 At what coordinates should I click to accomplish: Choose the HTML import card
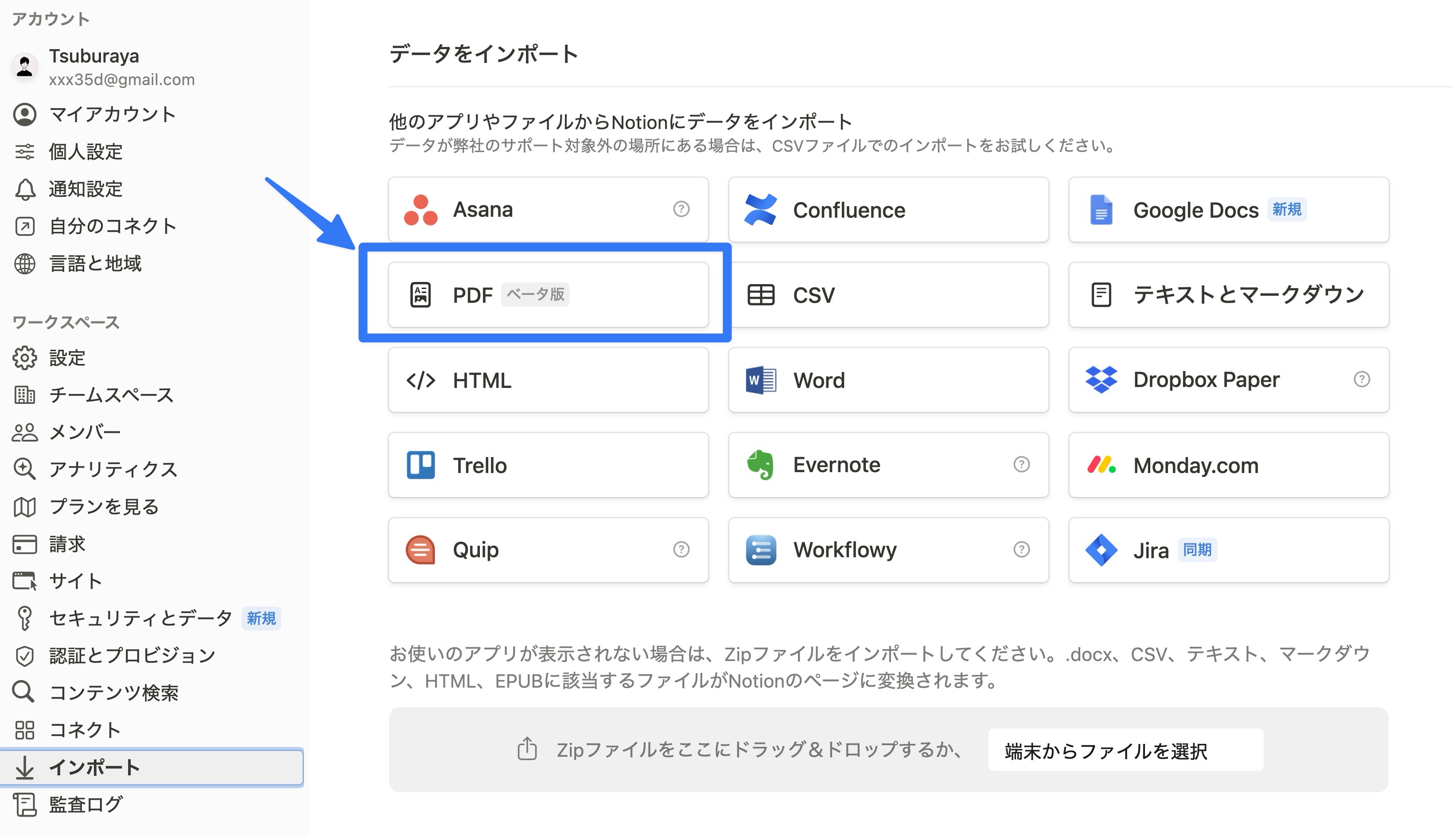pyautogui.click(x=548, y=380)
